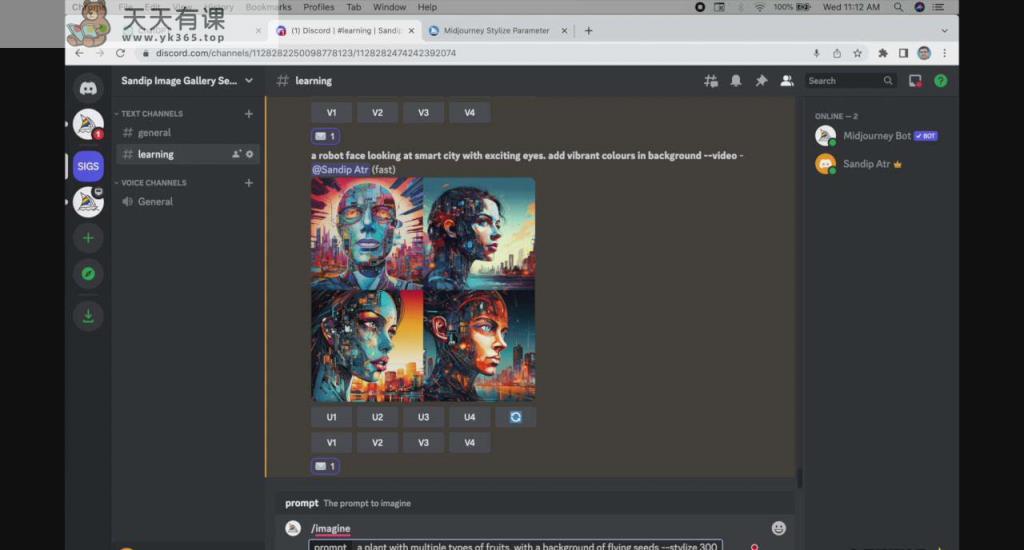Click the chat scrollbar thumb
Image resolution: width=1024 pixels, height=550 pixels.
pyautogui.click(x=799, y=477)
